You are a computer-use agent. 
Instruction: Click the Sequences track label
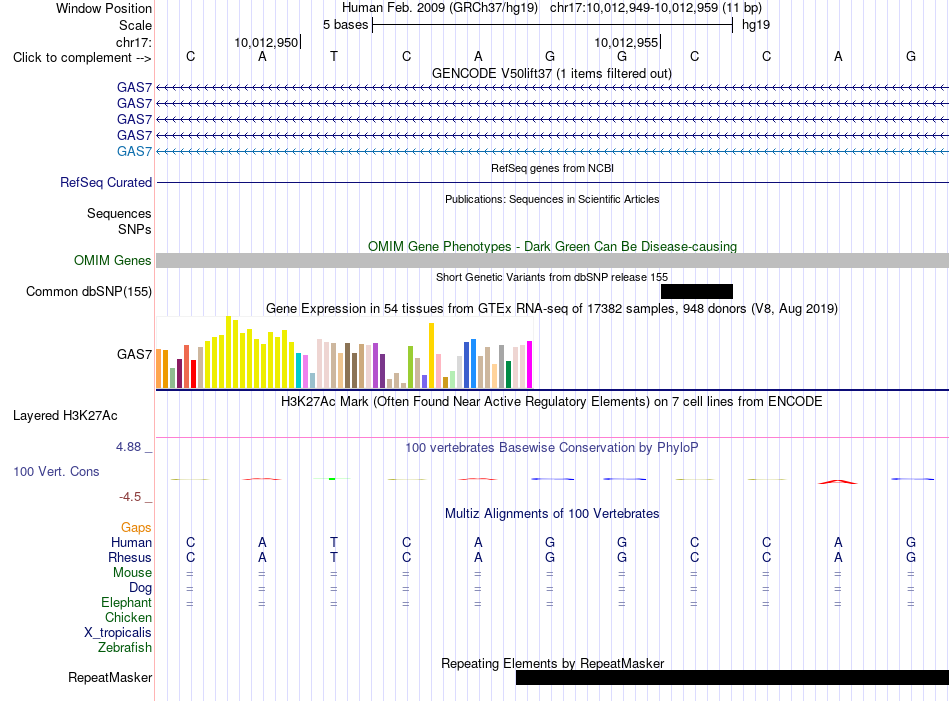(x=119, y=213)
